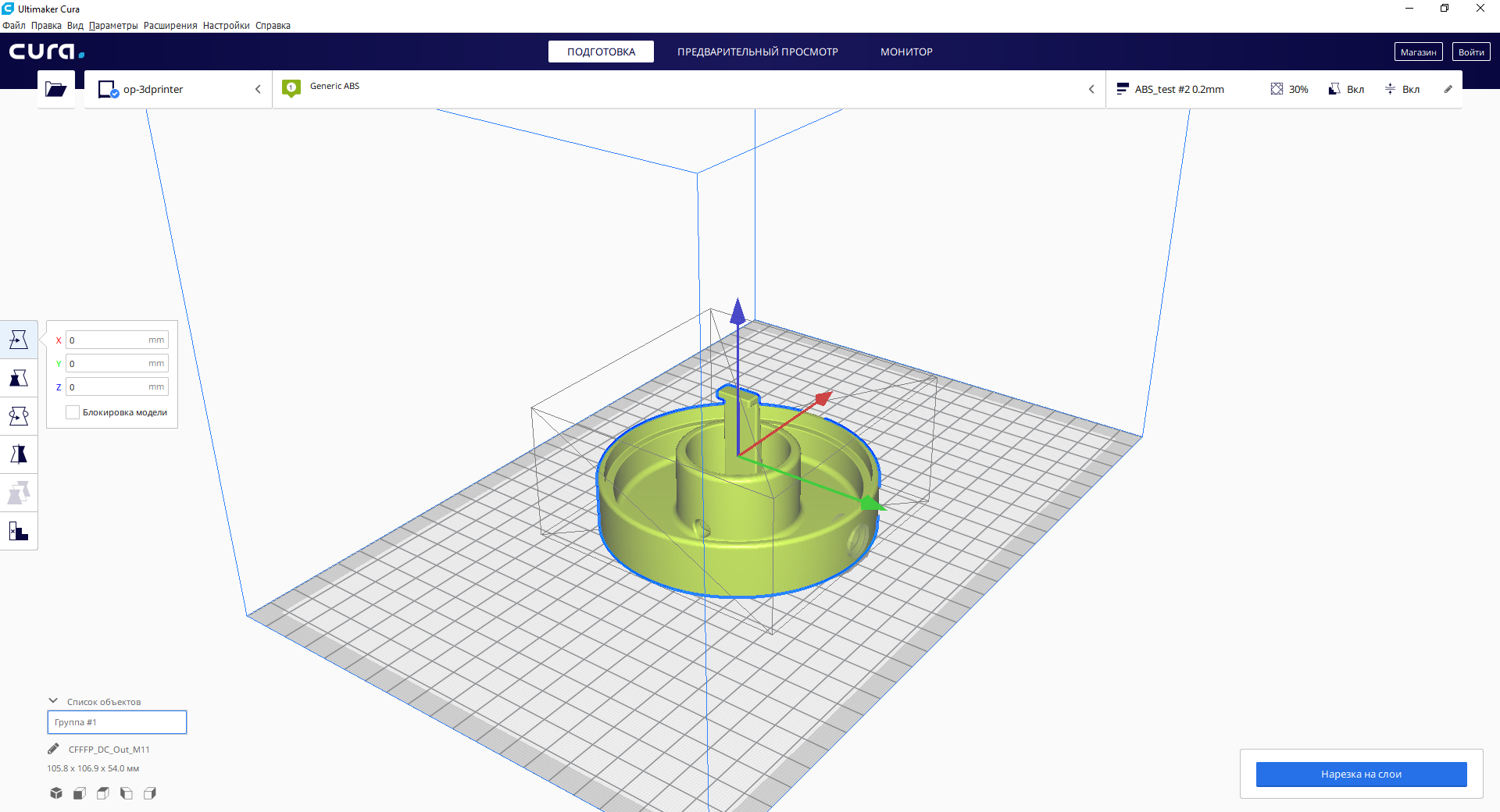Switch to 3D view camera icon

point(56,793)
